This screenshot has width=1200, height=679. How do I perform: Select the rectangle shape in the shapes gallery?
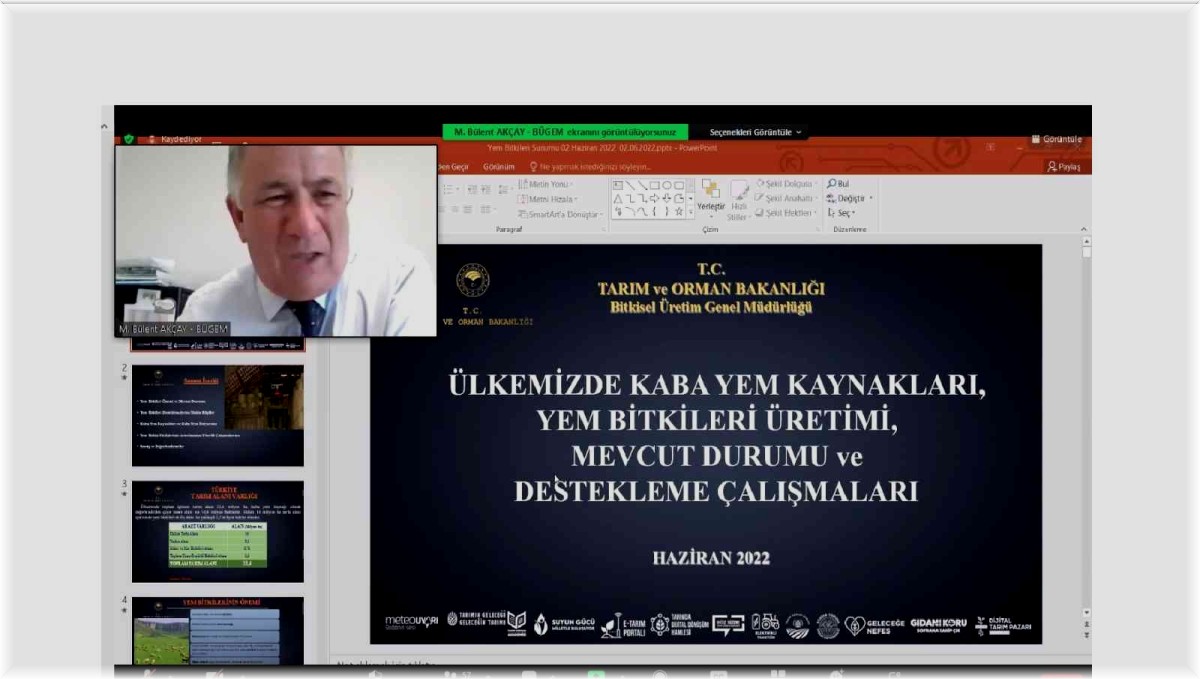(654, 184)
